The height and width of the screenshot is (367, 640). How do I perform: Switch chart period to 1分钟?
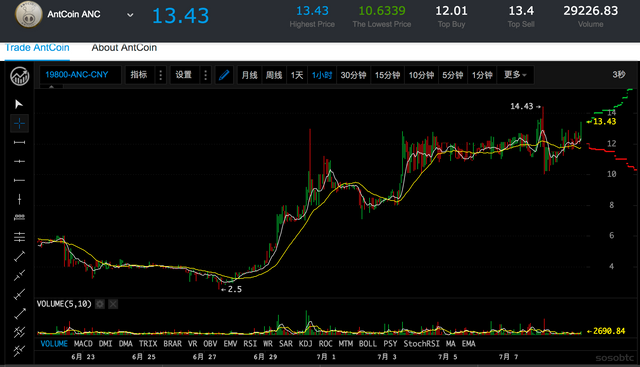482,75
